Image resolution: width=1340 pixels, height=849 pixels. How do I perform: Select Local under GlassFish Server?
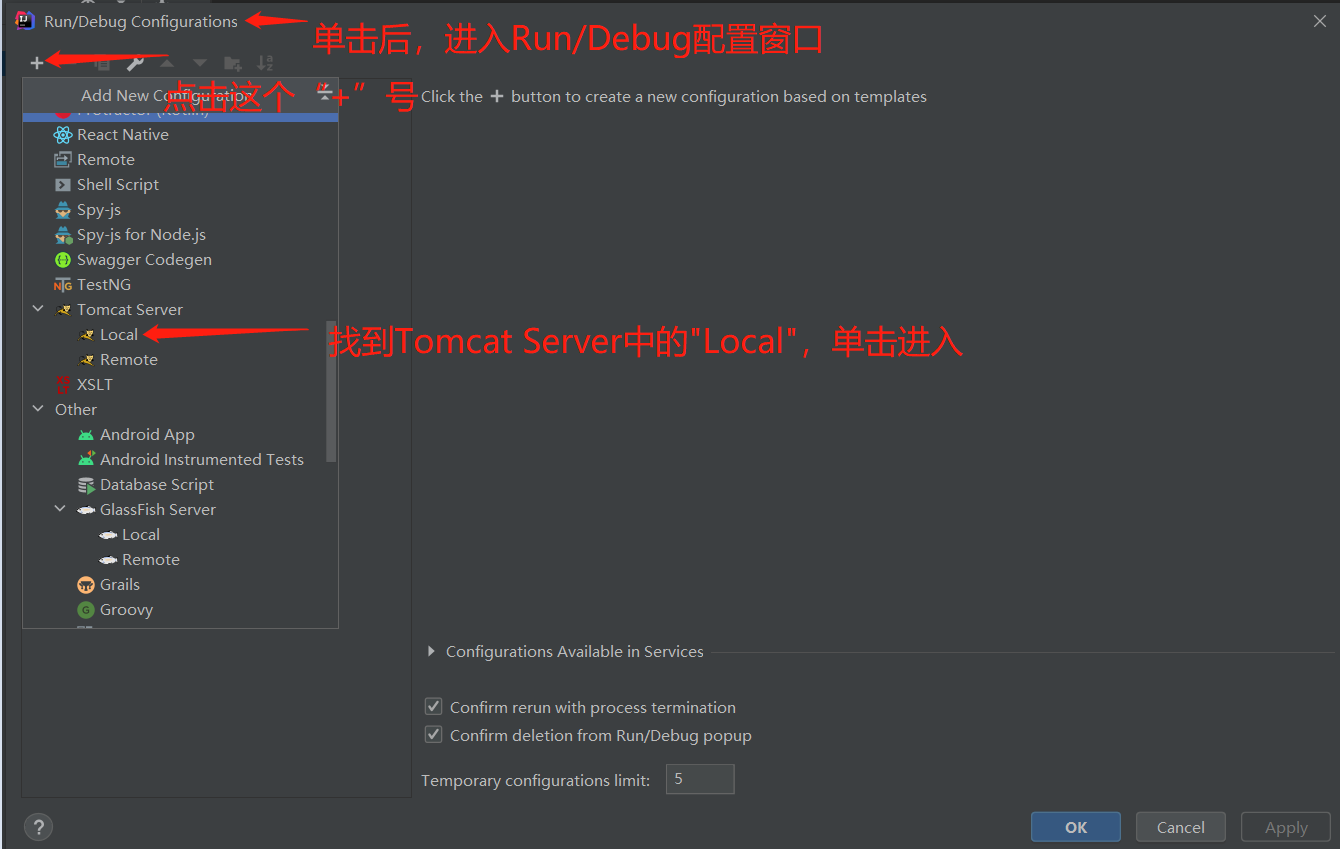click(141, 535)
